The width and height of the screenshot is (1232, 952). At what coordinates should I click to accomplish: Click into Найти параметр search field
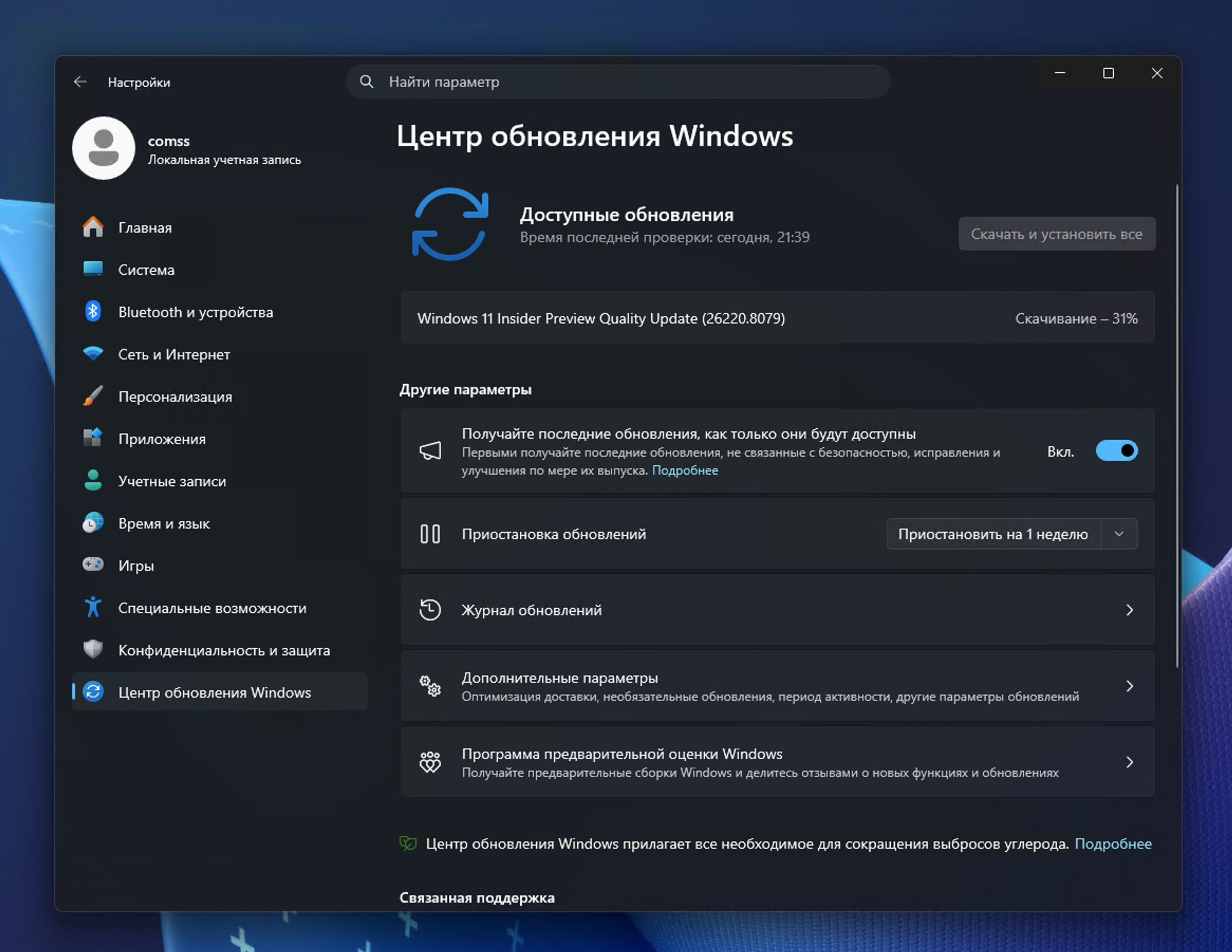coord(618,82)
